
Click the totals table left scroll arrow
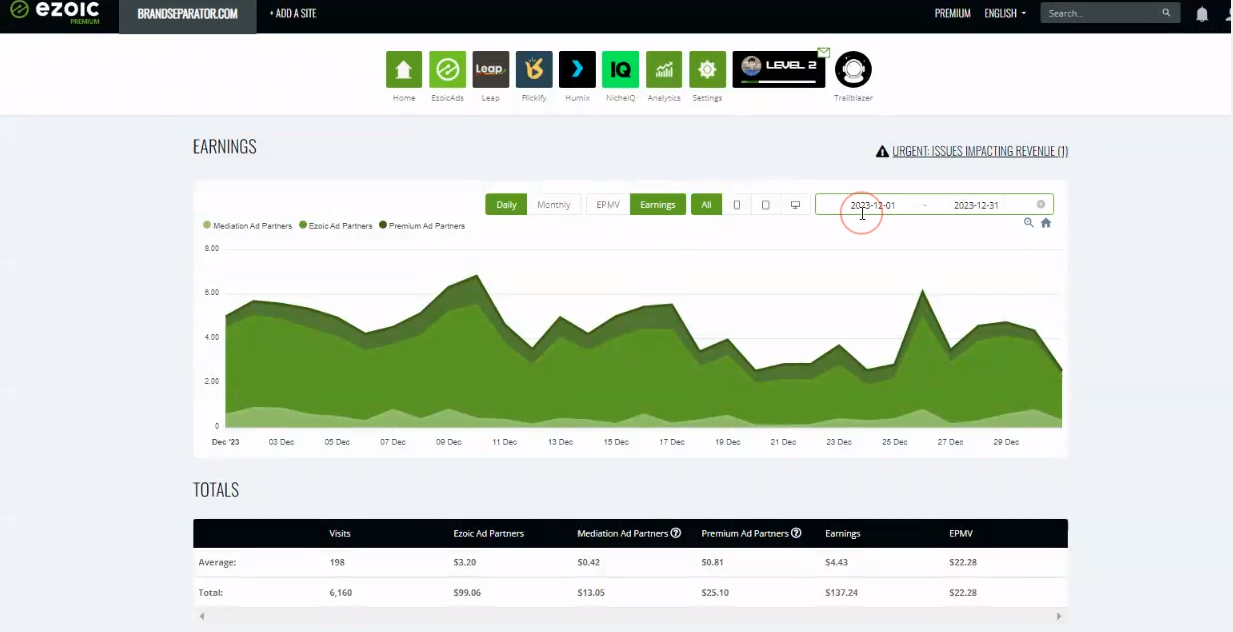click(x=202, y=616)
